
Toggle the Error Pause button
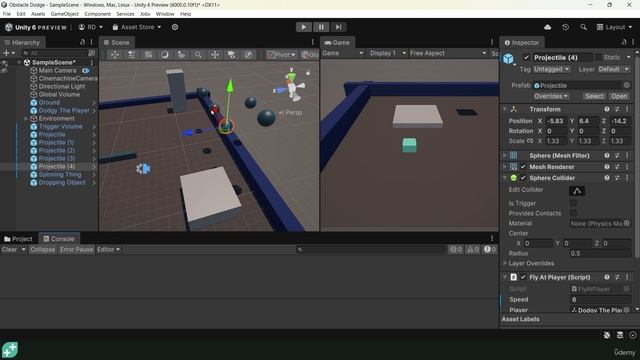click(x=76, y=249)
